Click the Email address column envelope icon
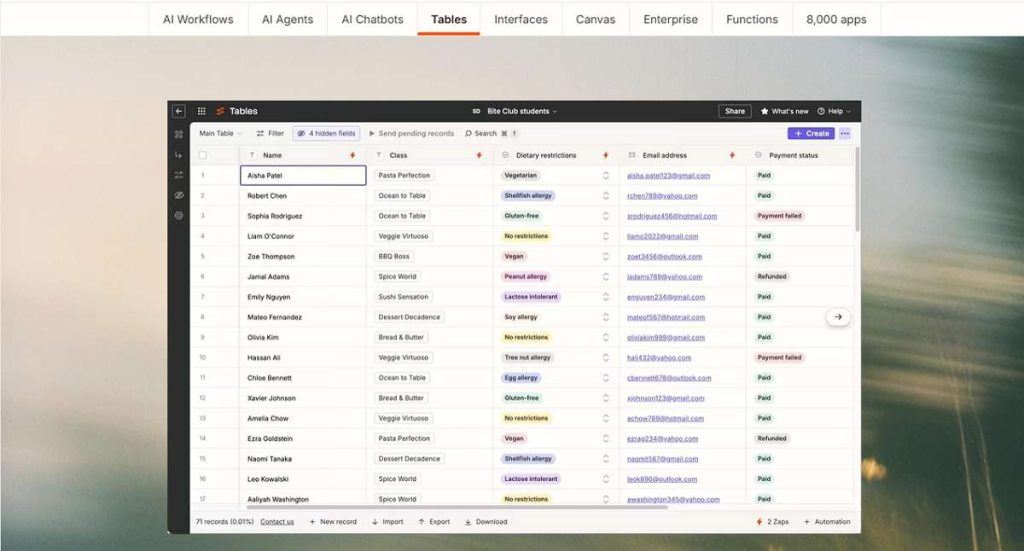This screenshot has width=1024, height=551. pyautogui.click(x=632, y=155)
